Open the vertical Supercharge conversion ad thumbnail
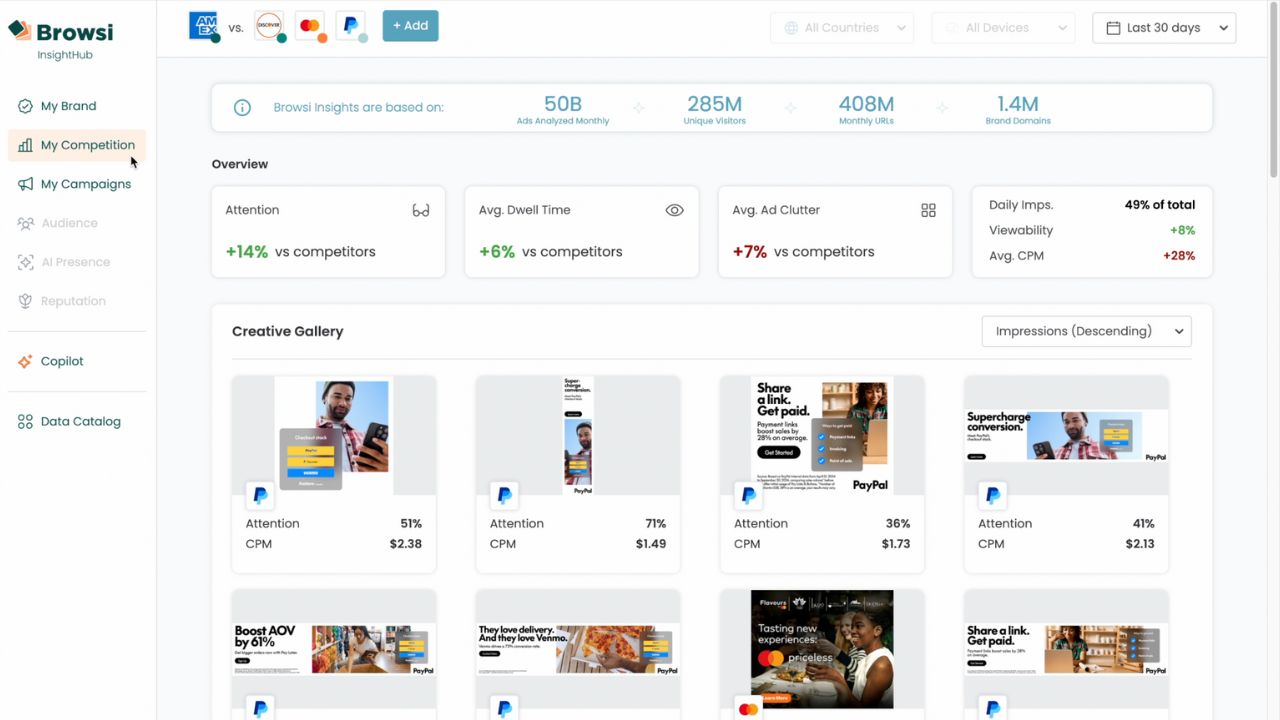 click(578, 435)
